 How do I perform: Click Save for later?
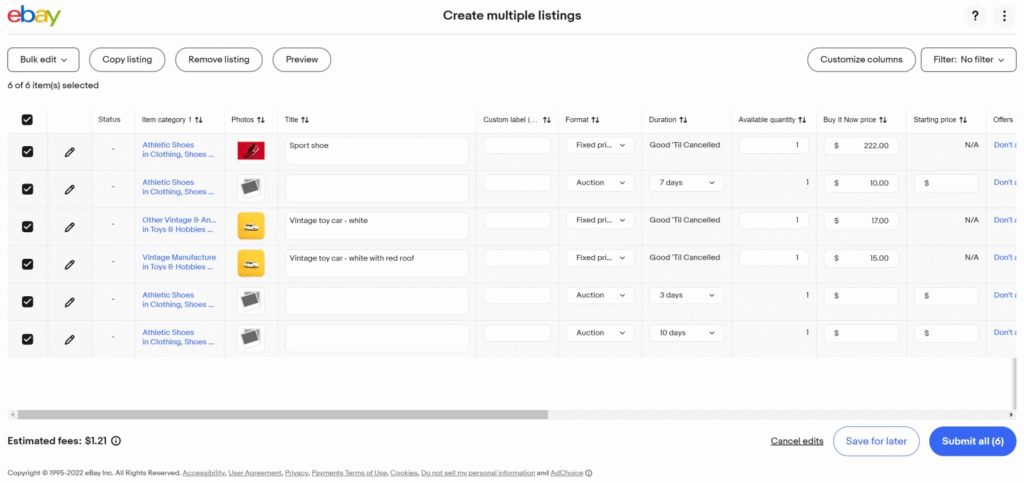(876, 441)
